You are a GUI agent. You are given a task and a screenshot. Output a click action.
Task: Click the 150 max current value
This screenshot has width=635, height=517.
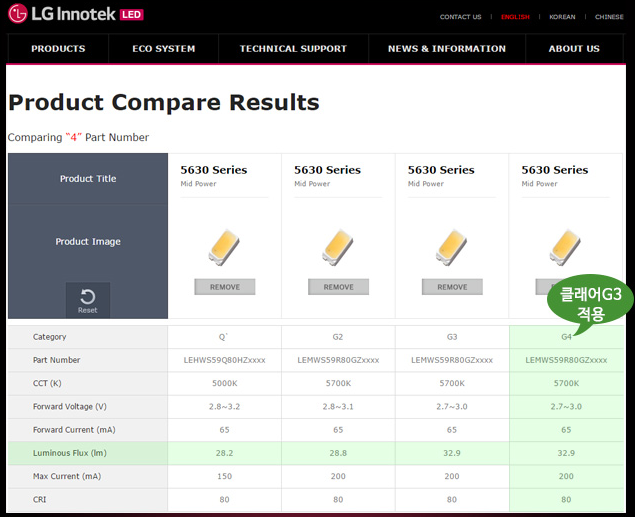224,476
